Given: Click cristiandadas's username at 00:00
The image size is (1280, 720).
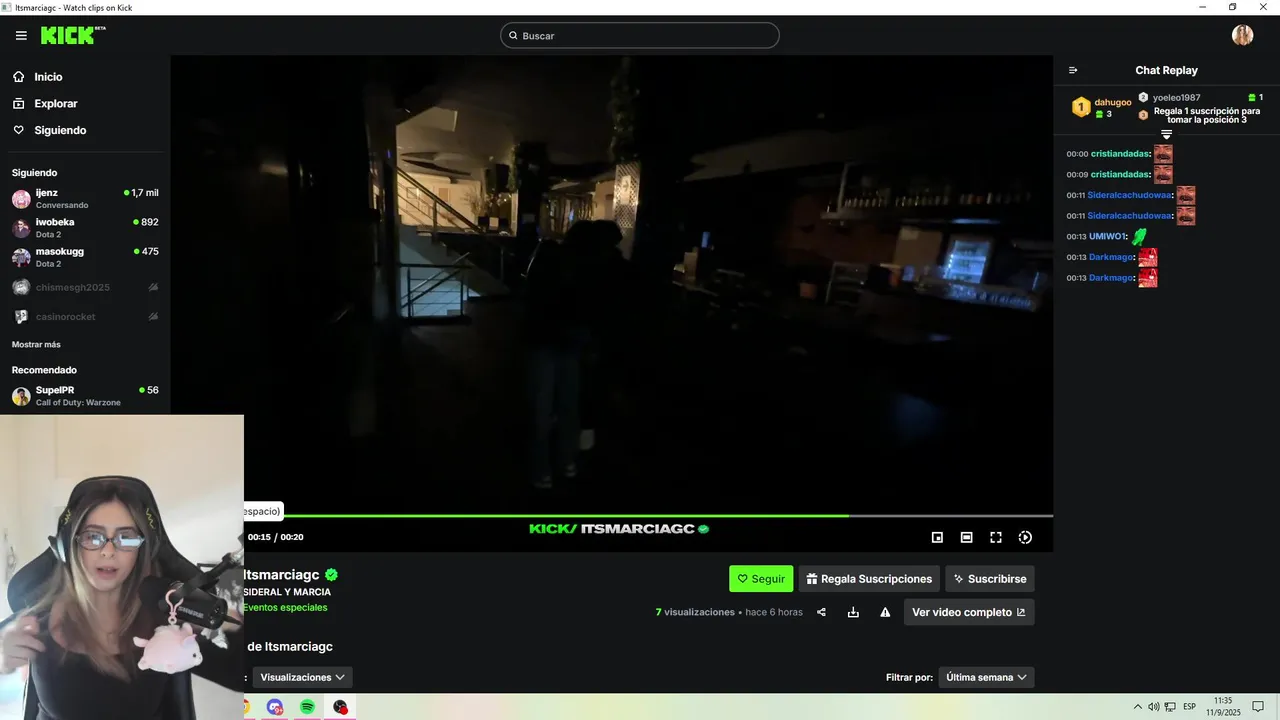Looking at the screenshot, I should click(x=1120, y=154).
